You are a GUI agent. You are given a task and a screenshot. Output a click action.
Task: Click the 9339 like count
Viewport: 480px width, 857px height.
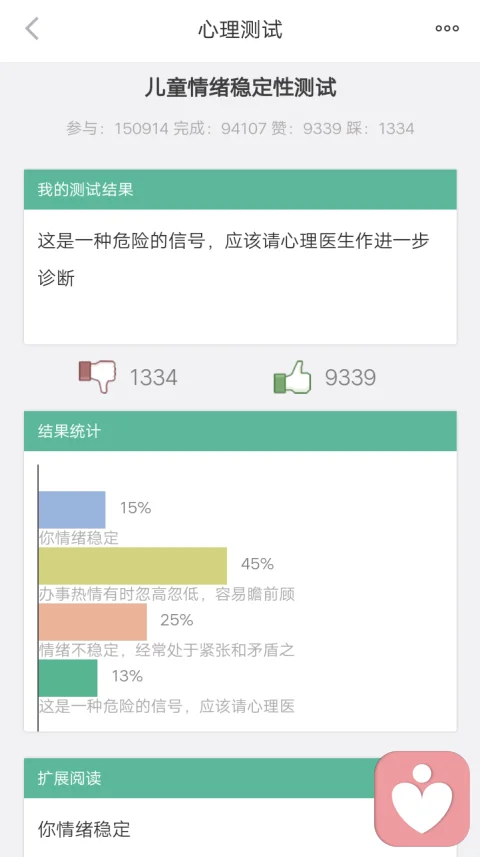coord(350,378)
